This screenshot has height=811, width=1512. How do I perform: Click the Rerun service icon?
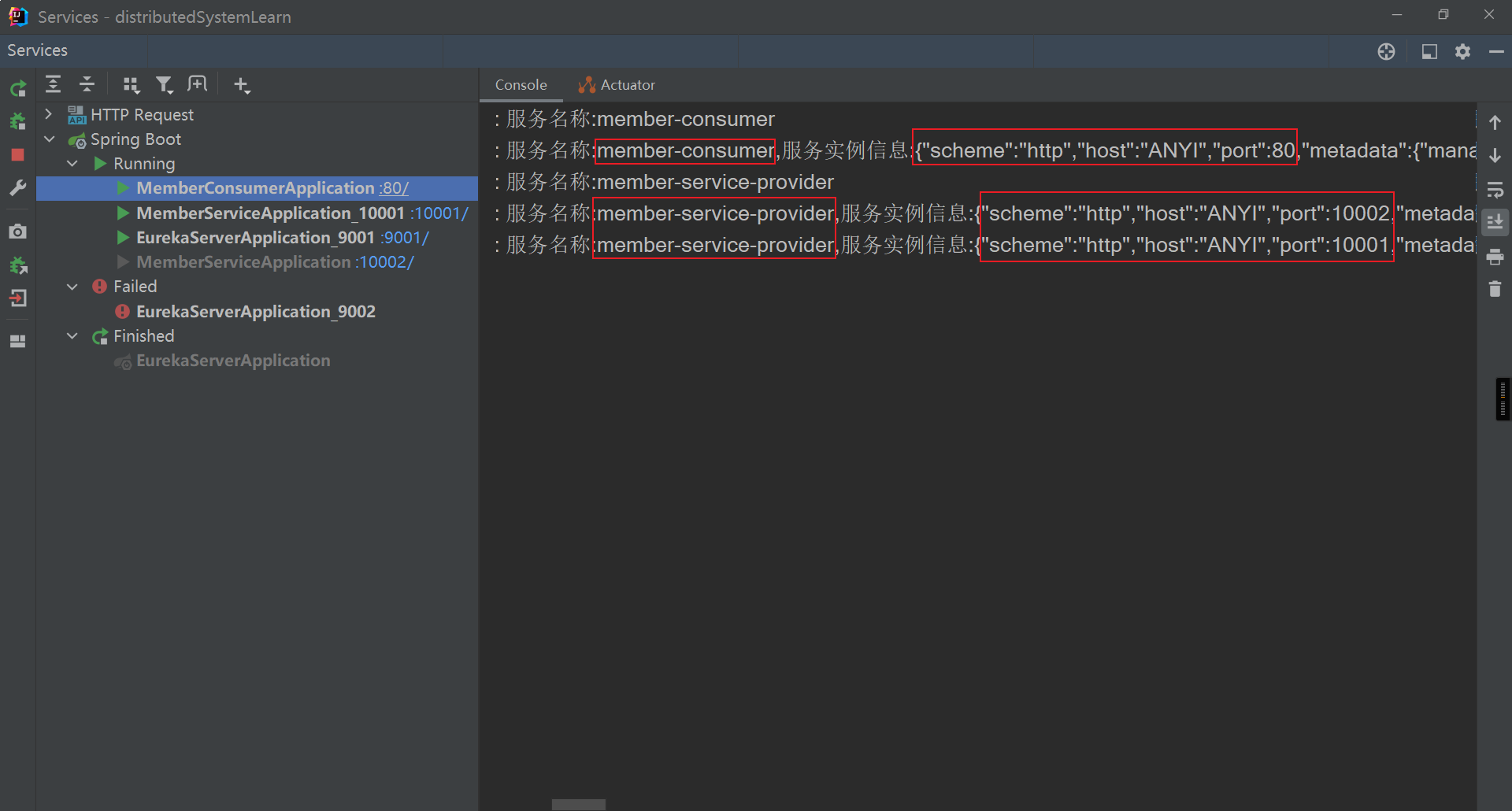click(17, 88)
